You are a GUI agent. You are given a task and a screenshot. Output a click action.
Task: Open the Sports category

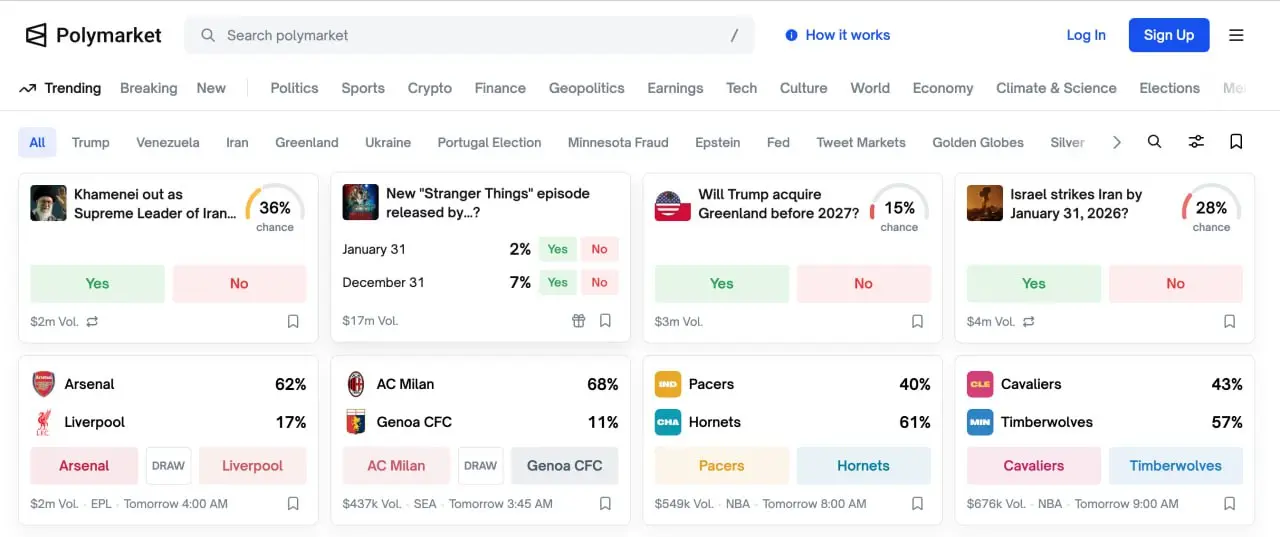point(363,88)
